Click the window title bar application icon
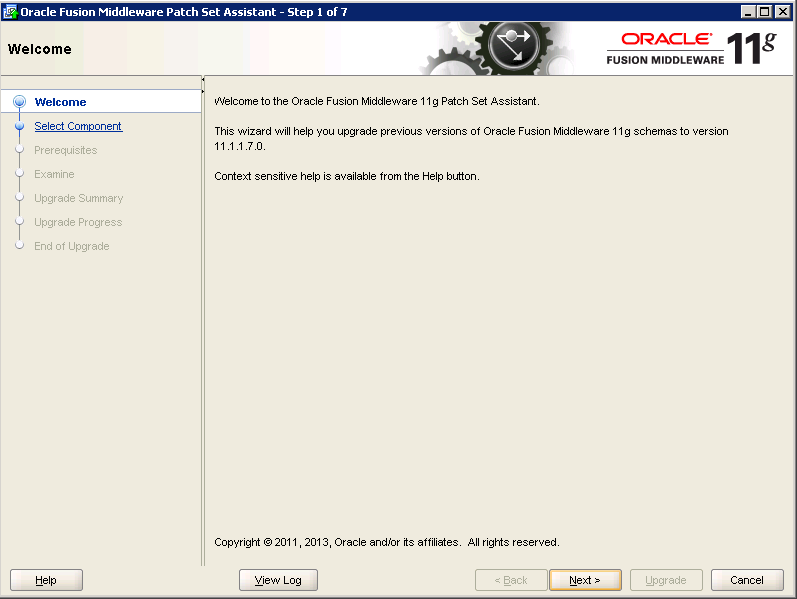Viewport: 797px width, 599px height. click(10, 11)
